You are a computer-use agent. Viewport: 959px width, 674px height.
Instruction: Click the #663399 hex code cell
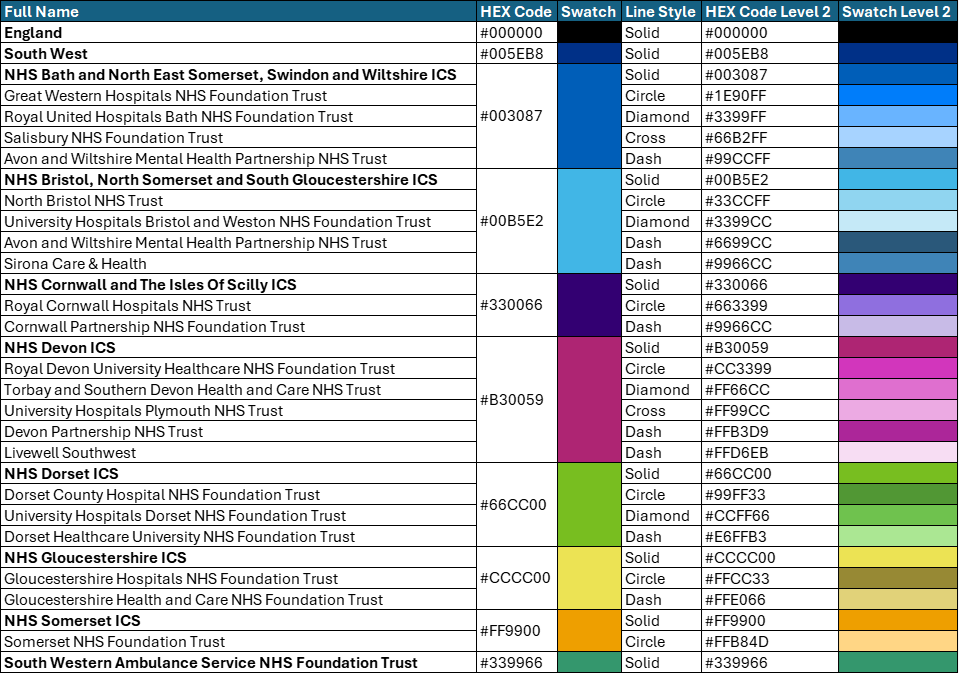pos(769,306)
